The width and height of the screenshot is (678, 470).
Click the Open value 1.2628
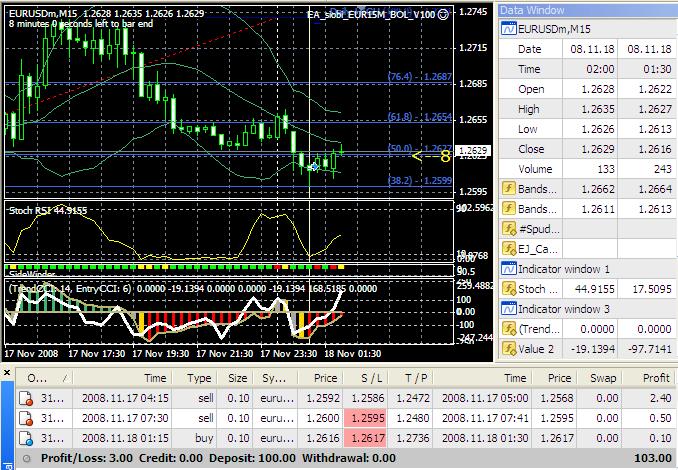[x=598, y=89]
